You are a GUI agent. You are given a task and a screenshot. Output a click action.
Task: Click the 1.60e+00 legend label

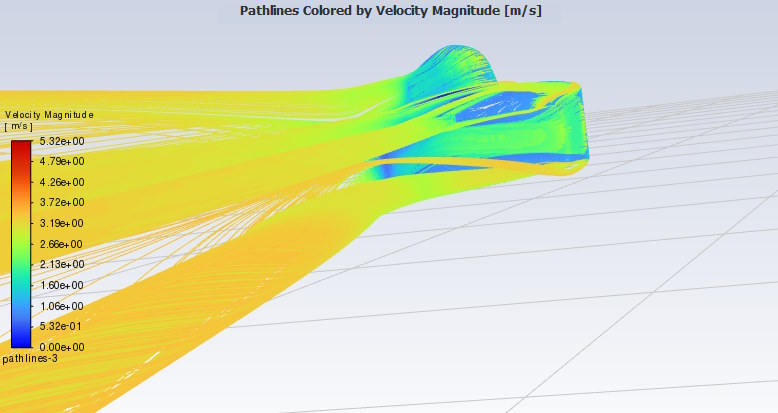[60, 285]
